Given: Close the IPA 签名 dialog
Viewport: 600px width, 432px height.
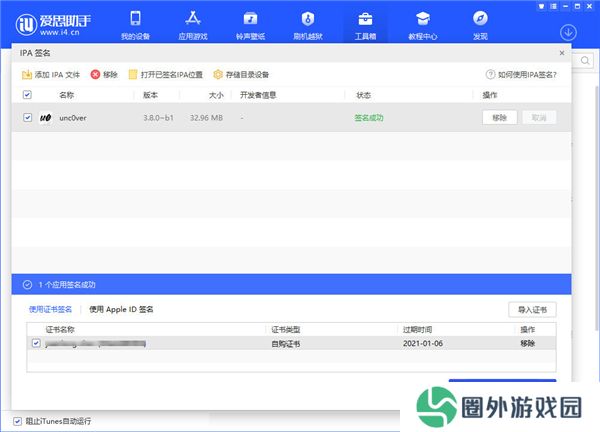Looking at the screenshot, I should tap(562, 53).
